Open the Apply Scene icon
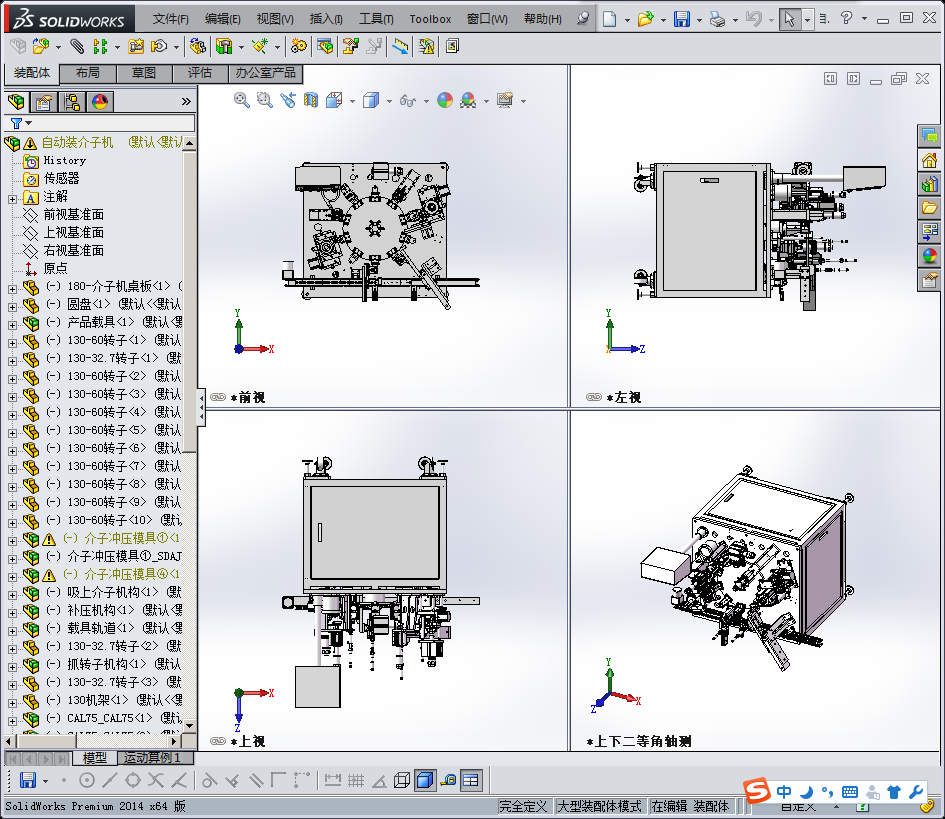 pyautogui.click(x=468, y=101)
